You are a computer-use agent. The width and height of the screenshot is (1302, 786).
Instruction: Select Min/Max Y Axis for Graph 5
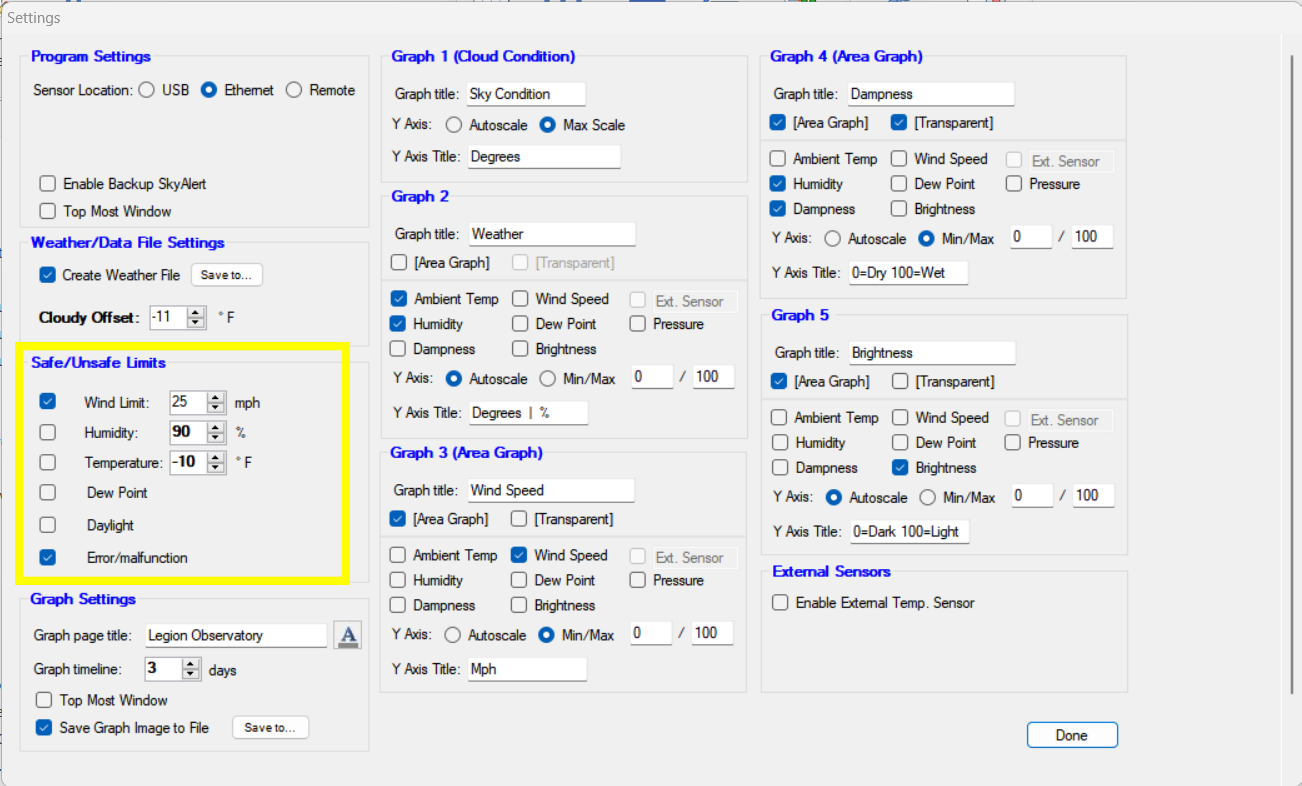(x=927, y=497)
